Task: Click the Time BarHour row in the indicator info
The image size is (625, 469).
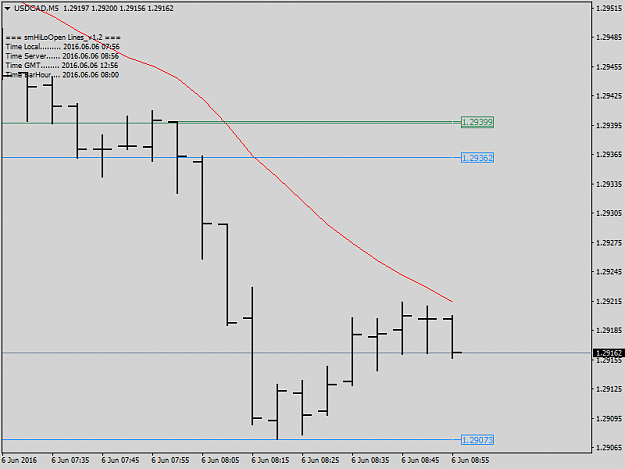Action: (62, 75)
